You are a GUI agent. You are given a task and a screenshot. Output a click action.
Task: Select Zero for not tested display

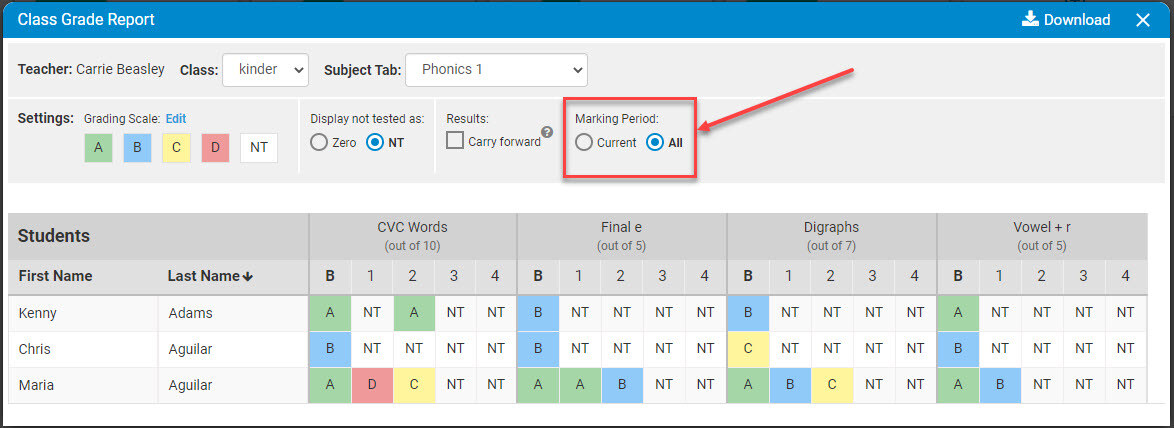(319, 142)
